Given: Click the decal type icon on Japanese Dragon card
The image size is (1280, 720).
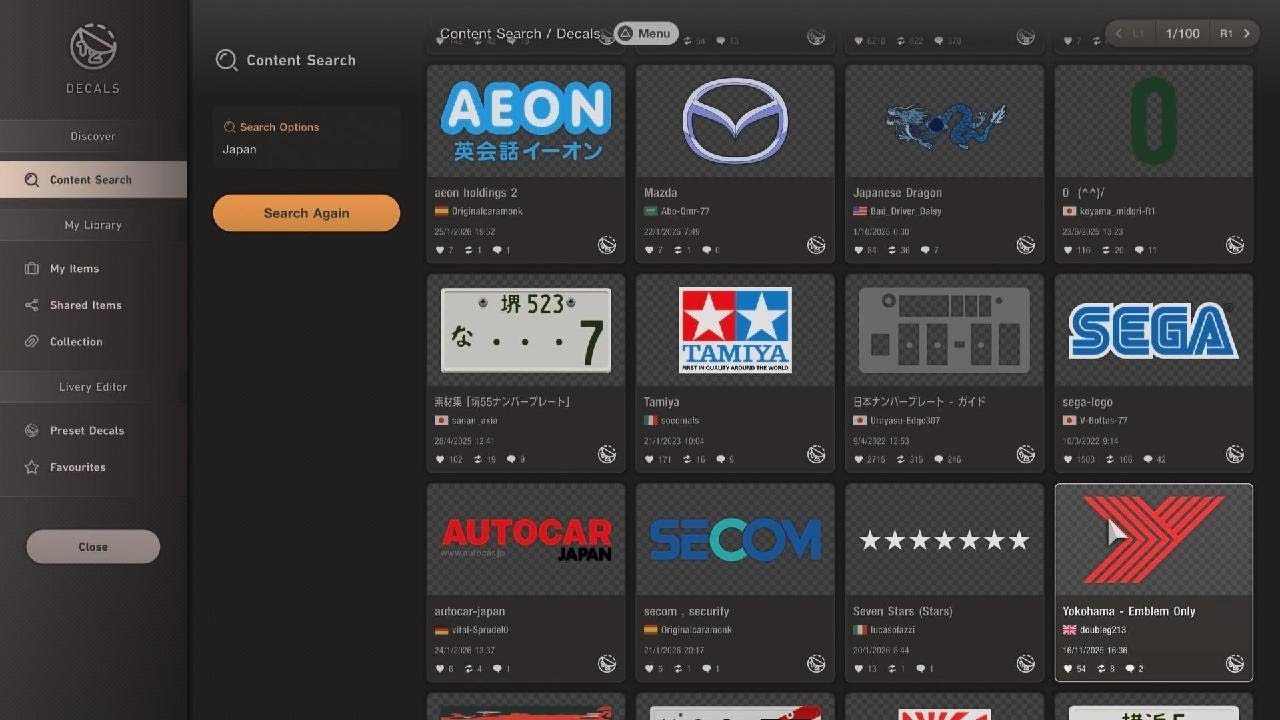Looking at the screenshot, I should click(x=1026, y=245).
